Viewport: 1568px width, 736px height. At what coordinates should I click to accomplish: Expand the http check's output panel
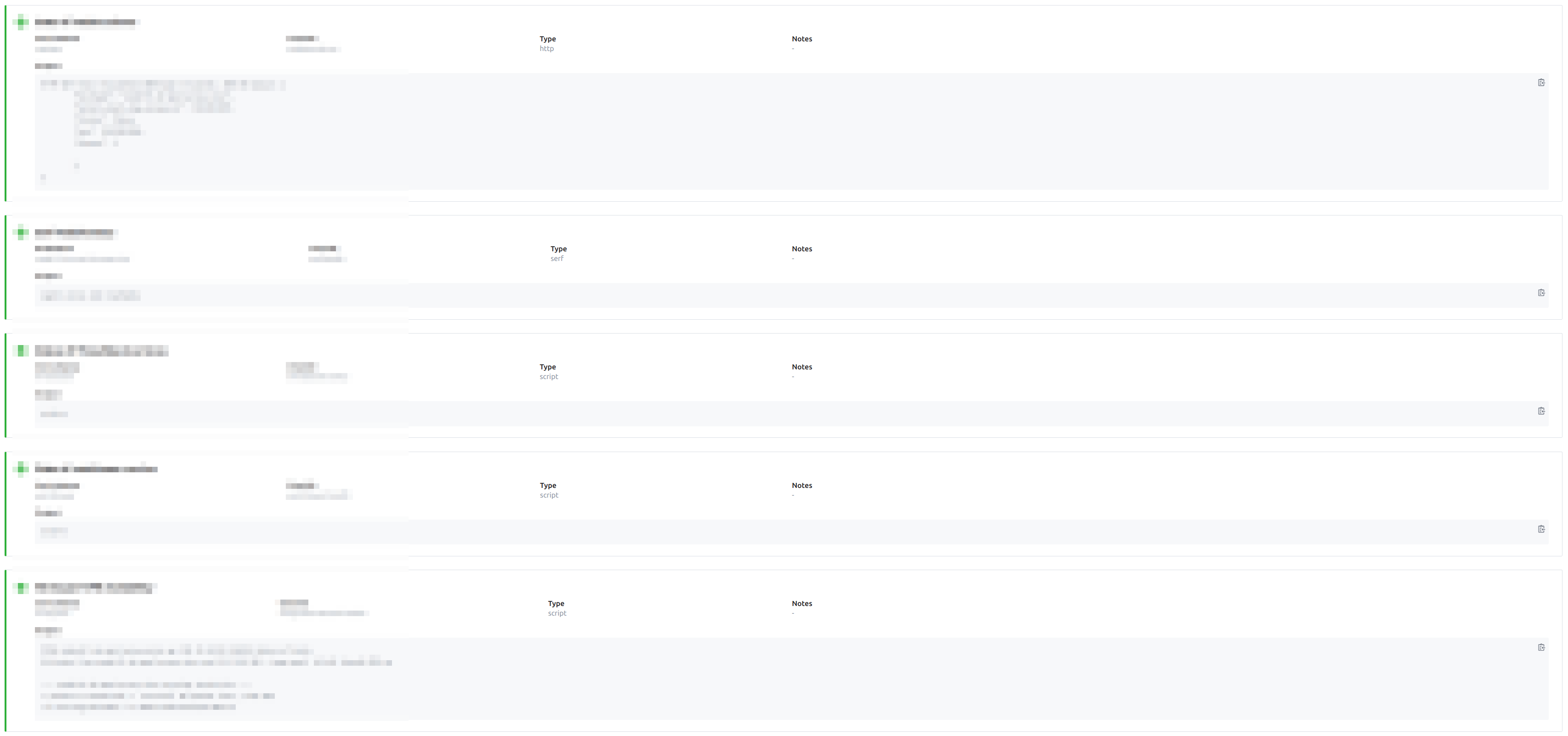49,66
